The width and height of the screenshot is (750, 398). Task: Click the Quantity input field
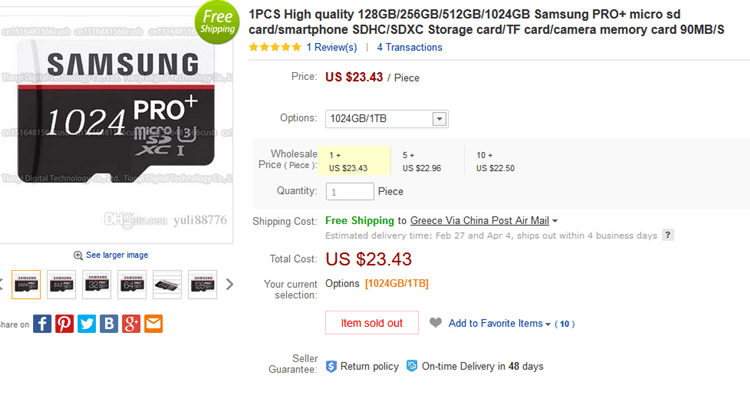point(350,191)
